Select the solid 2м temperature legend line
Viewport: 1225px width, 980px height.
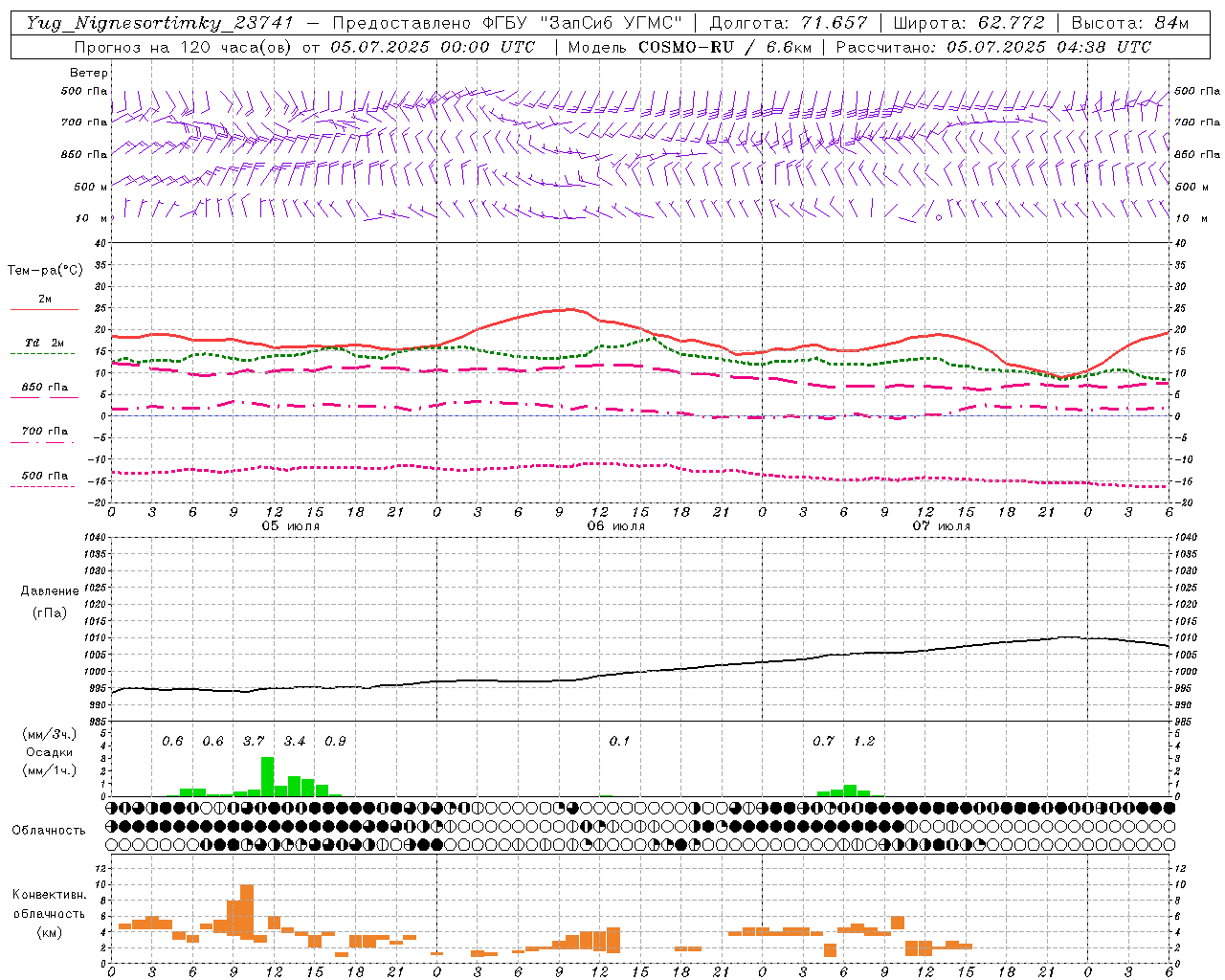click(x=44, y=309)
